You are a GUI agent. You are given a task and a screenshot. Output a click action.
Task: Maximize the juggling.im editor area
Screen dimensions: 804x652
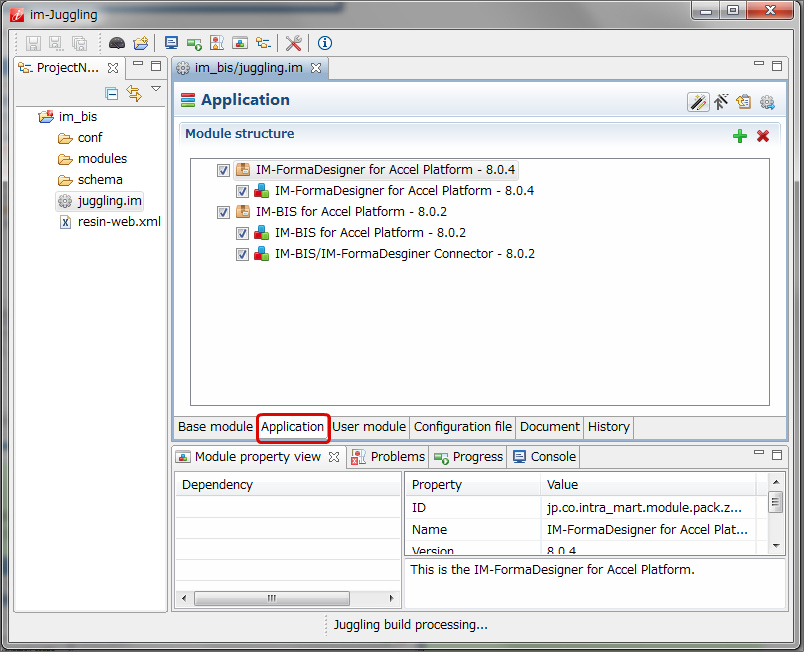coord(777,66)
